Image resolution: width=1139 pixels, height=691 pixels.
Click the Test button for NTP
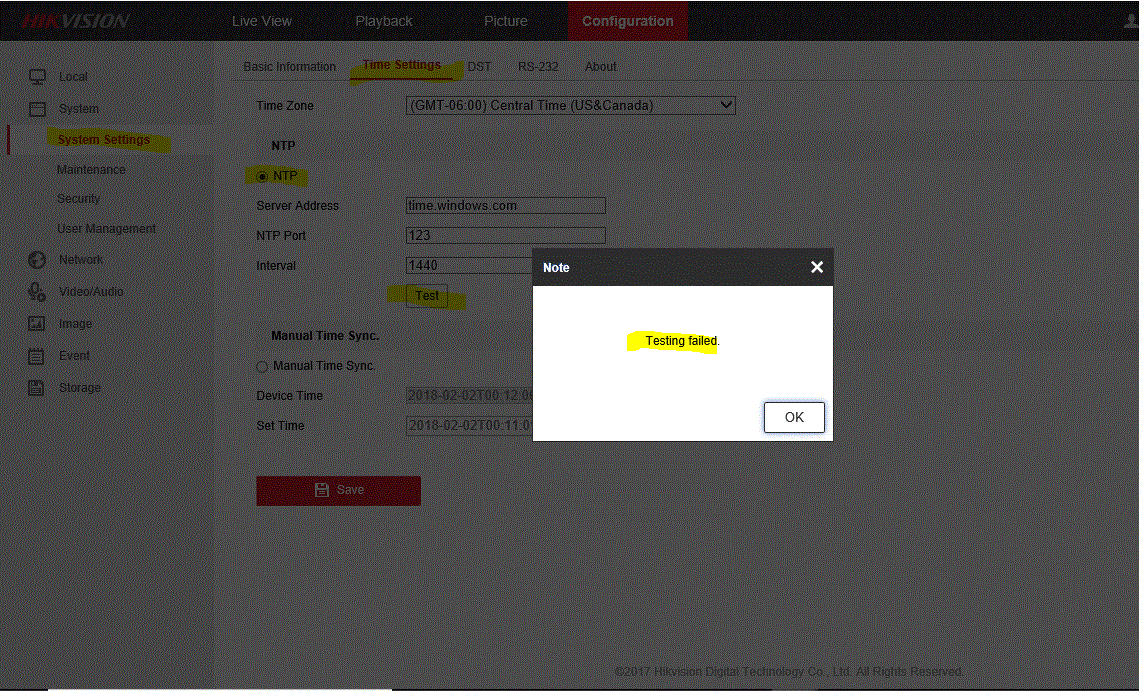427,296
